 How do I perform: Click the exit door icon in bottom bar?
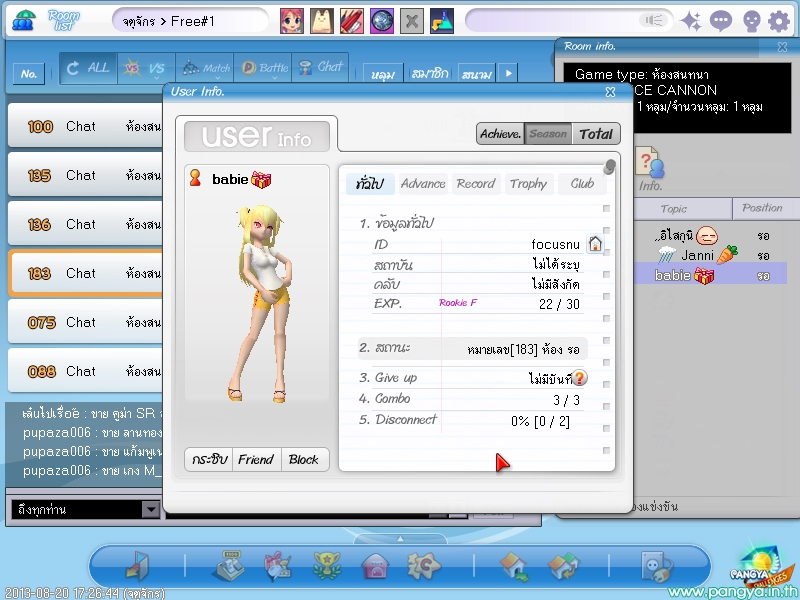pos(138,565)
